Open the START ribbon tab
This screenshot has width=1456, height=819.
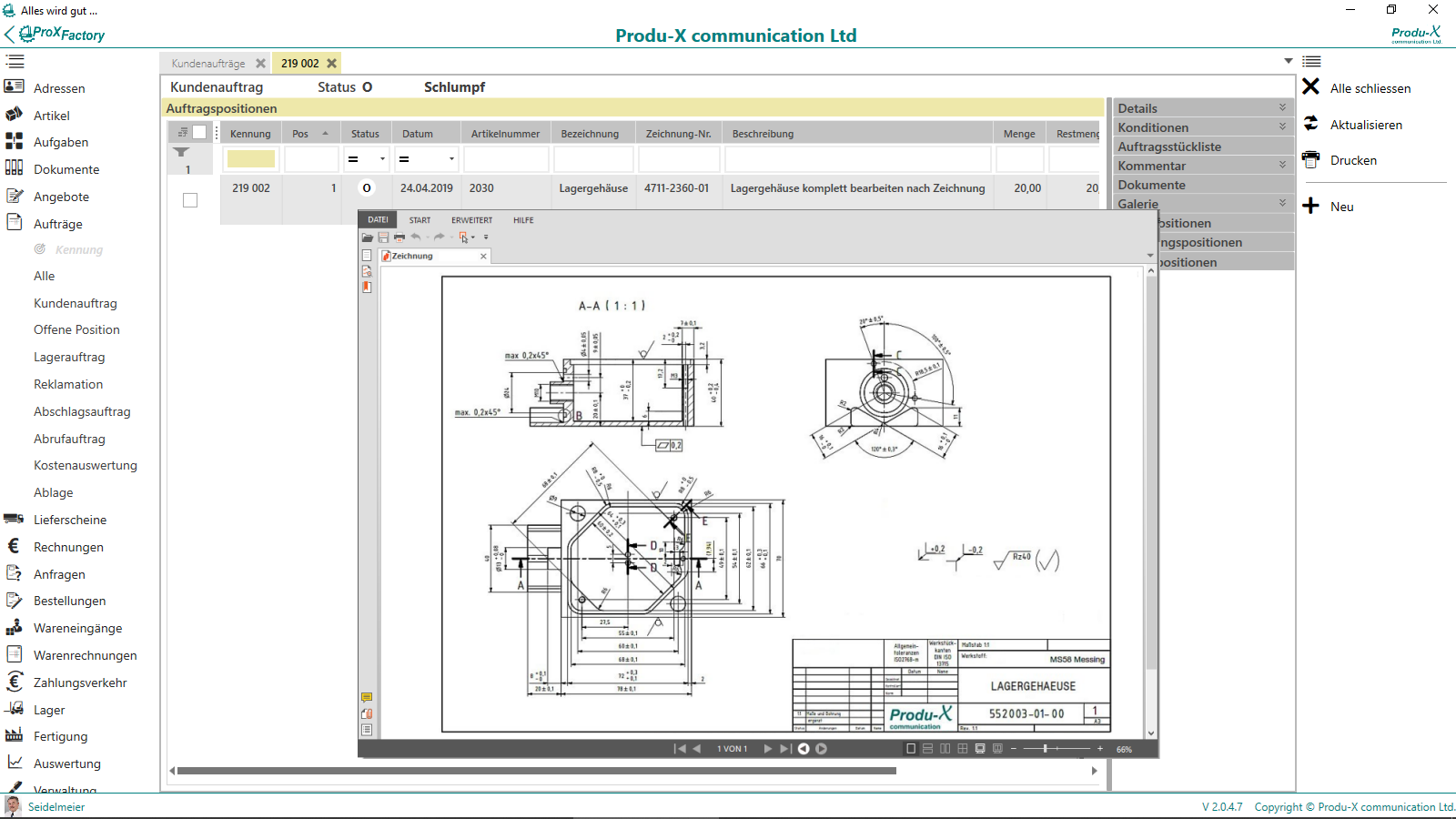click(x=420, y=220)
